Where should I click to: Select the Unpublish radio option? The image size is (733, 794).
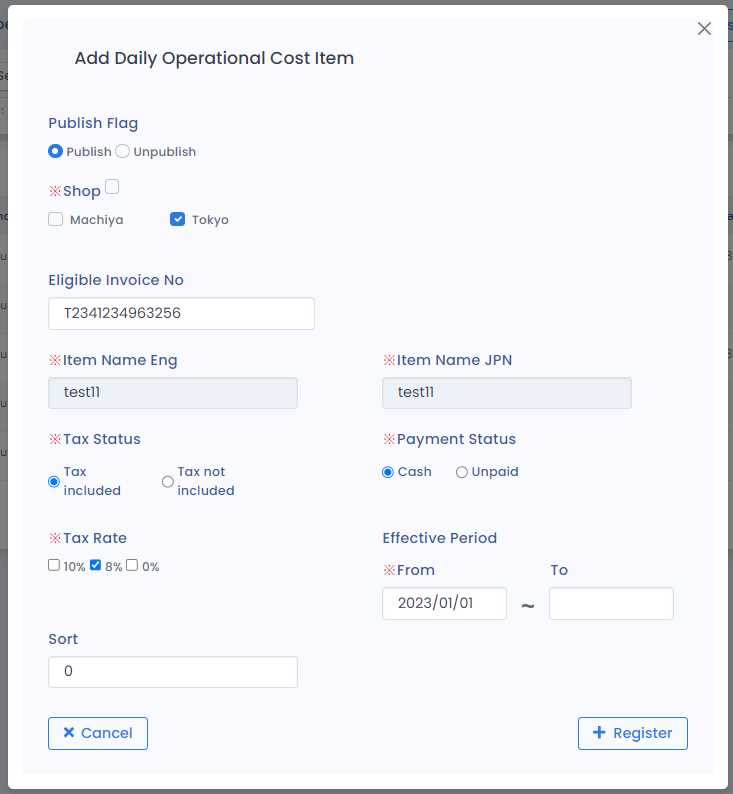[x=122, y=152]
